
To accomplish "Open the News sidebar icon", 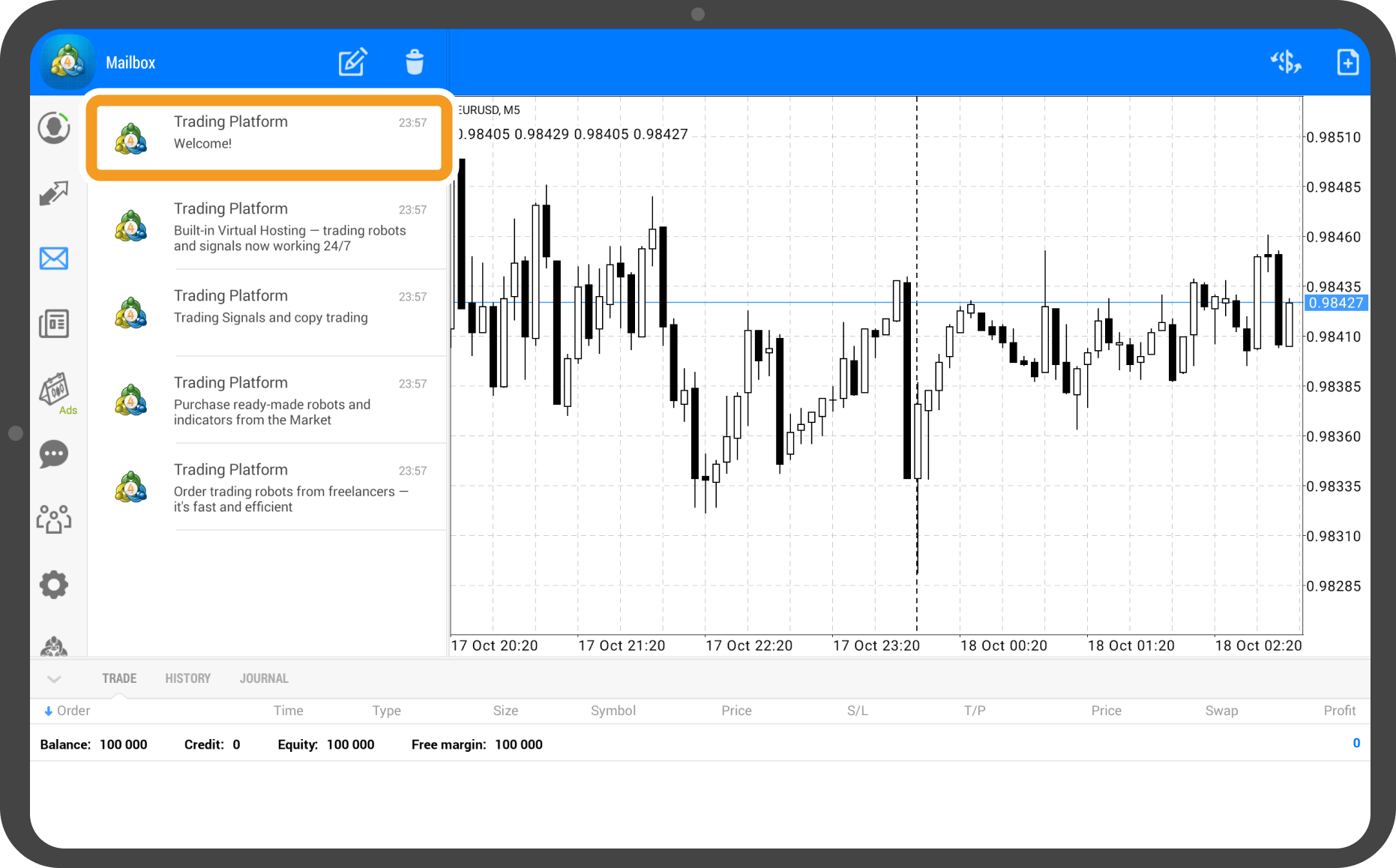I will [x=53, y=324].
